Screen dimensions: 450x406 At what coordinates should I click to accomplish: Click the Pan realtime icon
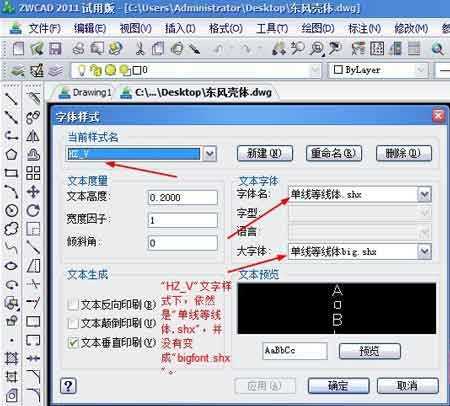(279, 49)
